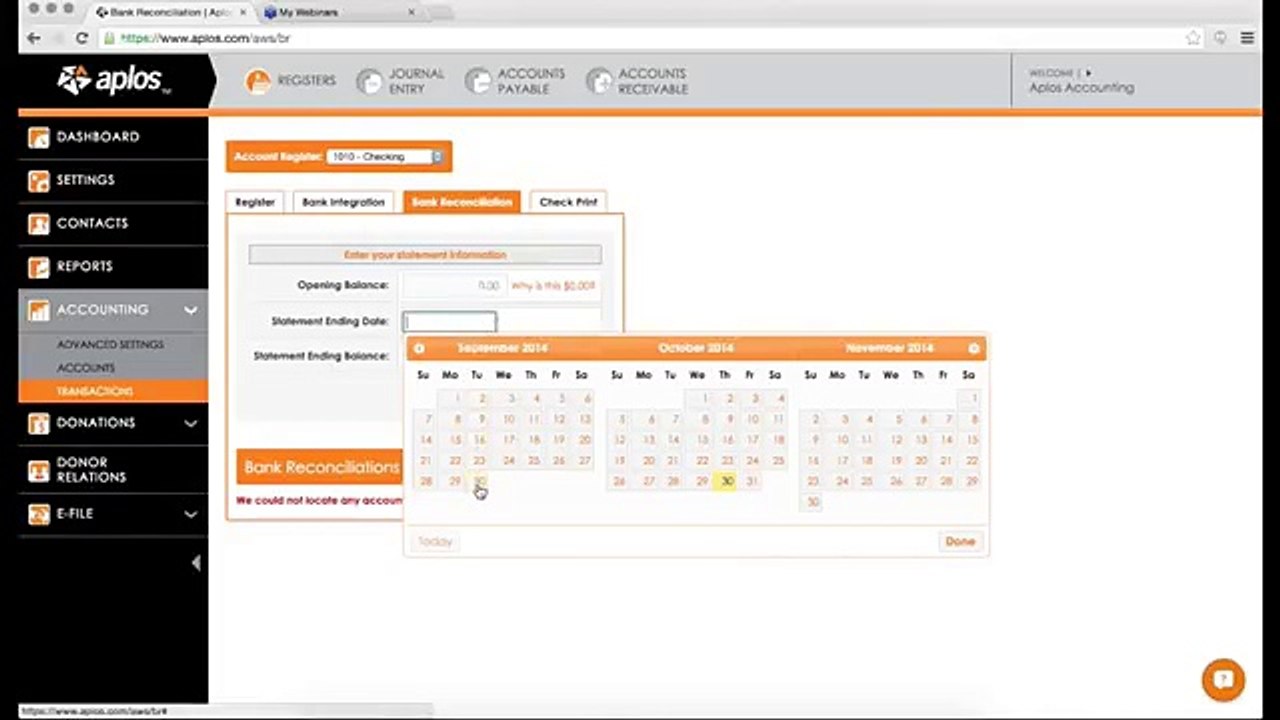
Task: Open the Accounts Payable icon
Action: point(479,81)
